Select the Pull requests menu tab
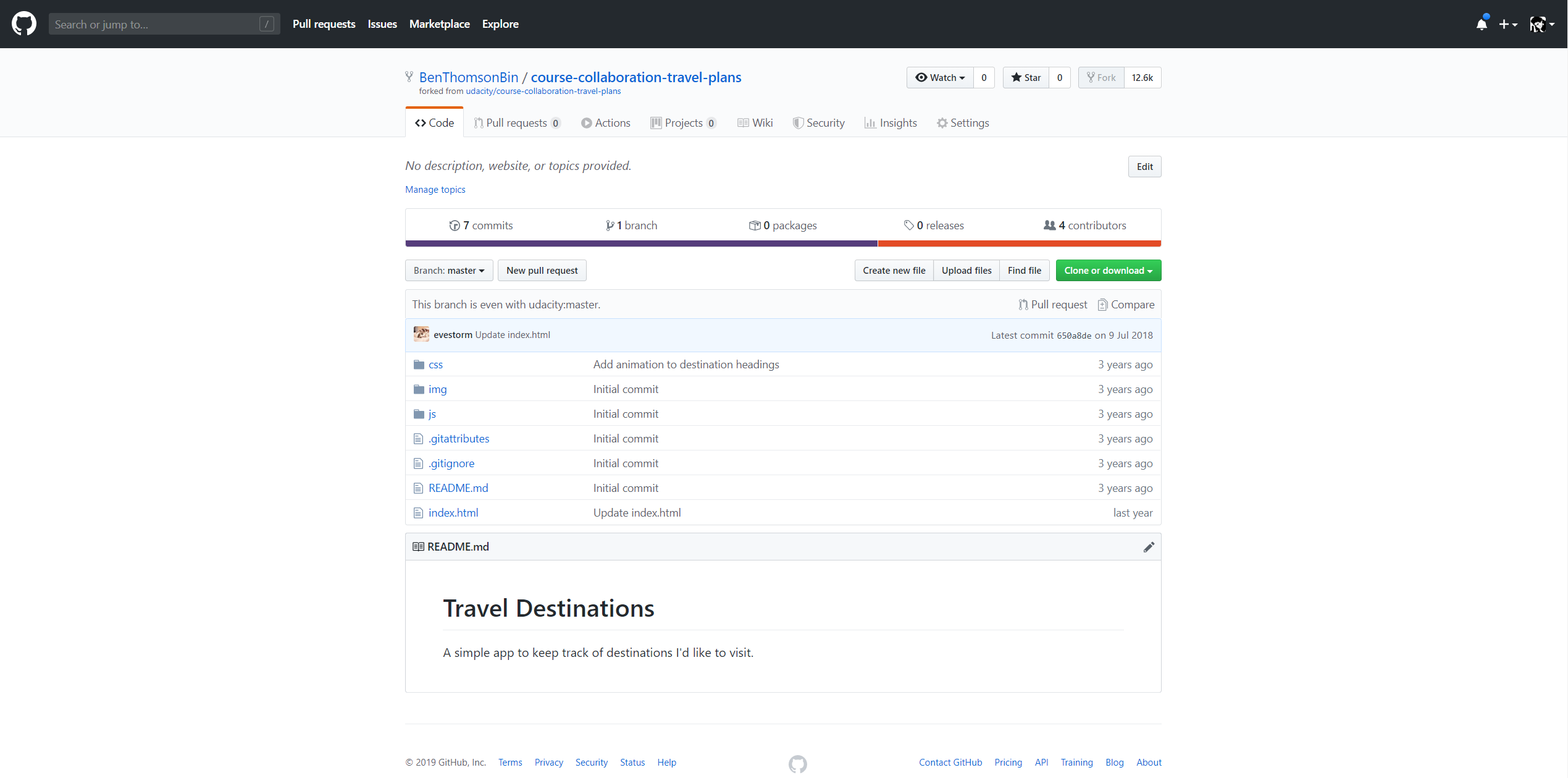 coord(516,122)
